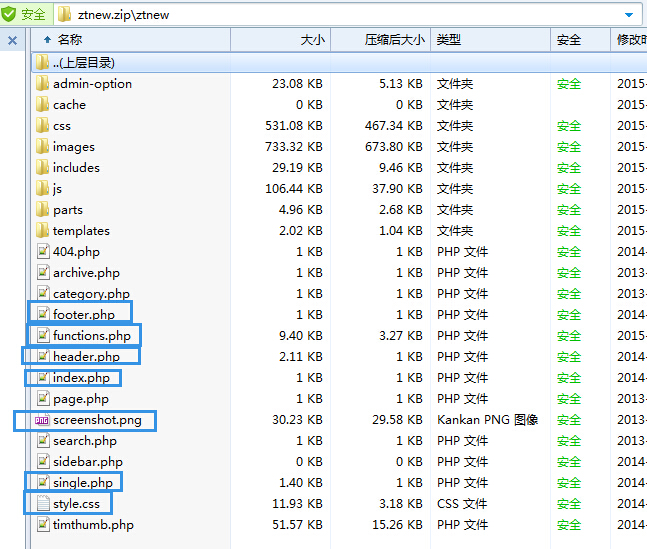This screenshot has height=549, width=647.
Task: Select the index.php file entry
Action: tap(81, 378)
